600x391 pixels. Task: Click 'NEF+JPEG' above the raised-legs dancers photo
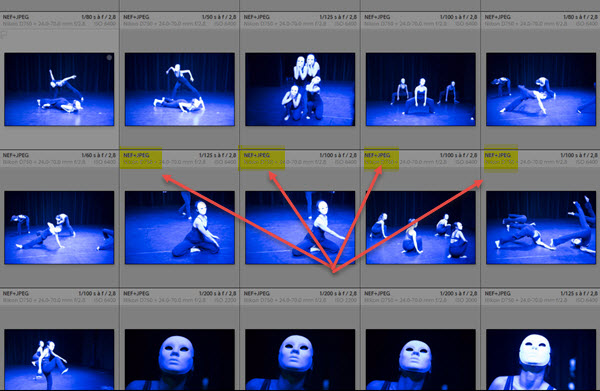(498, 155)
